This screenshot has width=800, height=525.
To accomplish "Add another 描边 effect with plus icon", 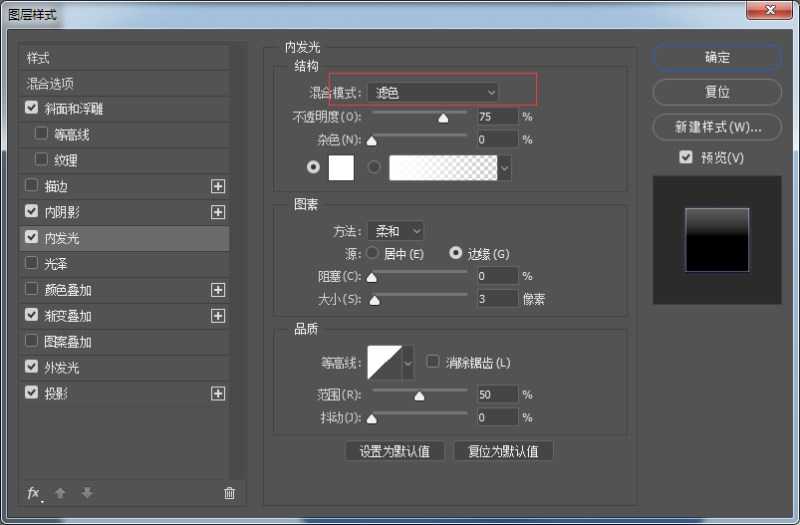I will 218,186.
